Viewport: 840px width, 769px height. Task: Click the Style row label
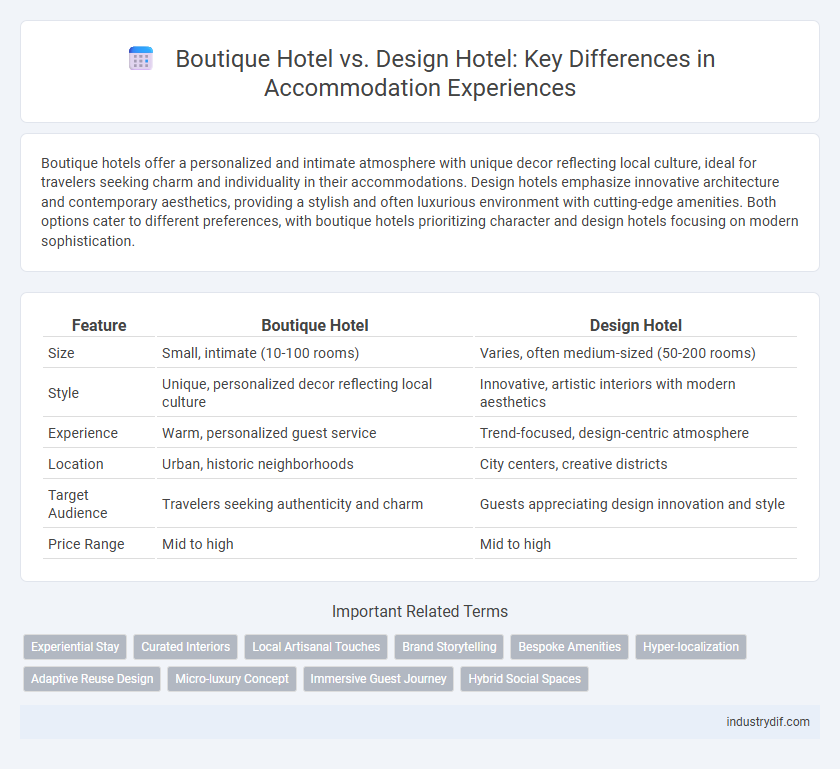tap(63, 393)
